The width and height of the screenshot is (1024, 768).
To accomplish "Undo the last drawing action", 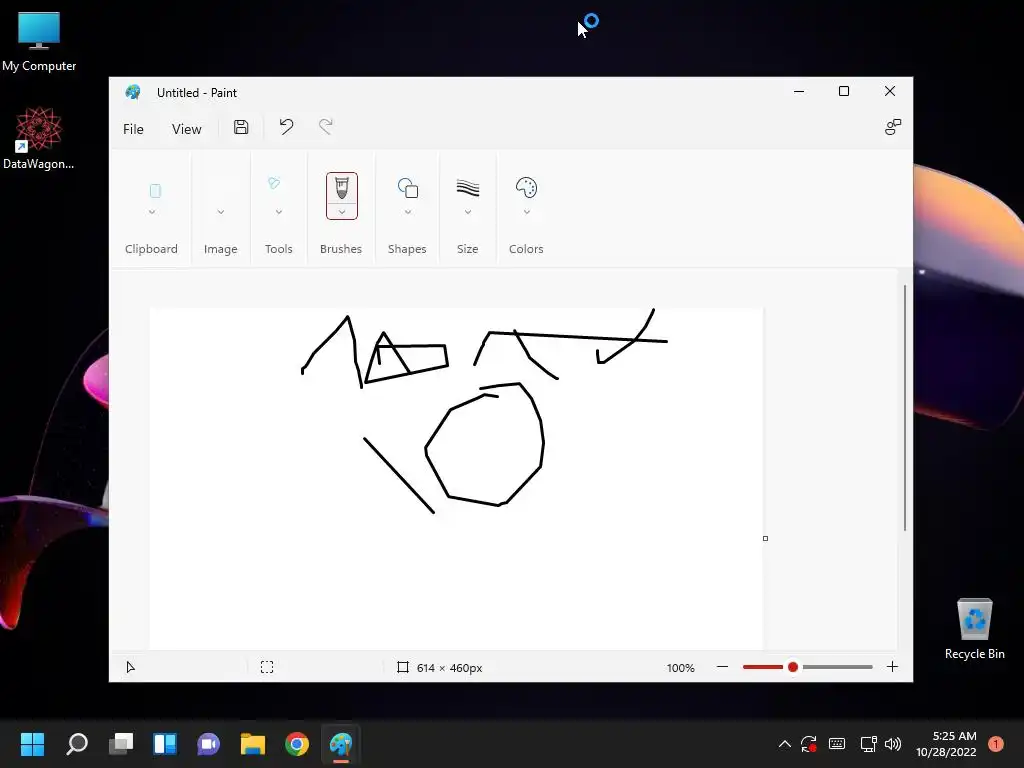I will coord(286,127).
